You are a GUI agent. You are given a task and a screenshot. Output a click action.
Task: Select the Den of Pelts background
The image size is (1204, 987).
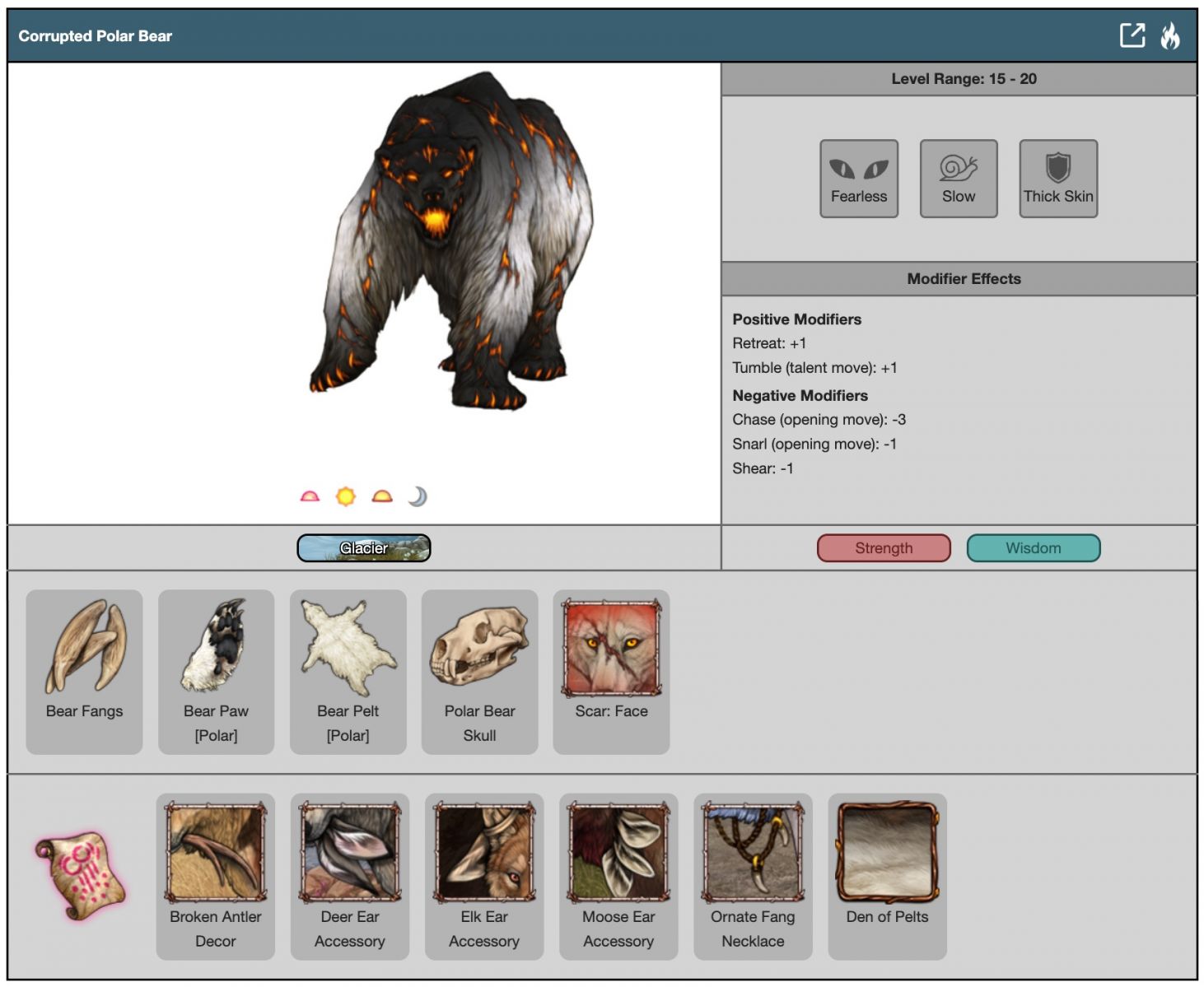coord(887,875)
